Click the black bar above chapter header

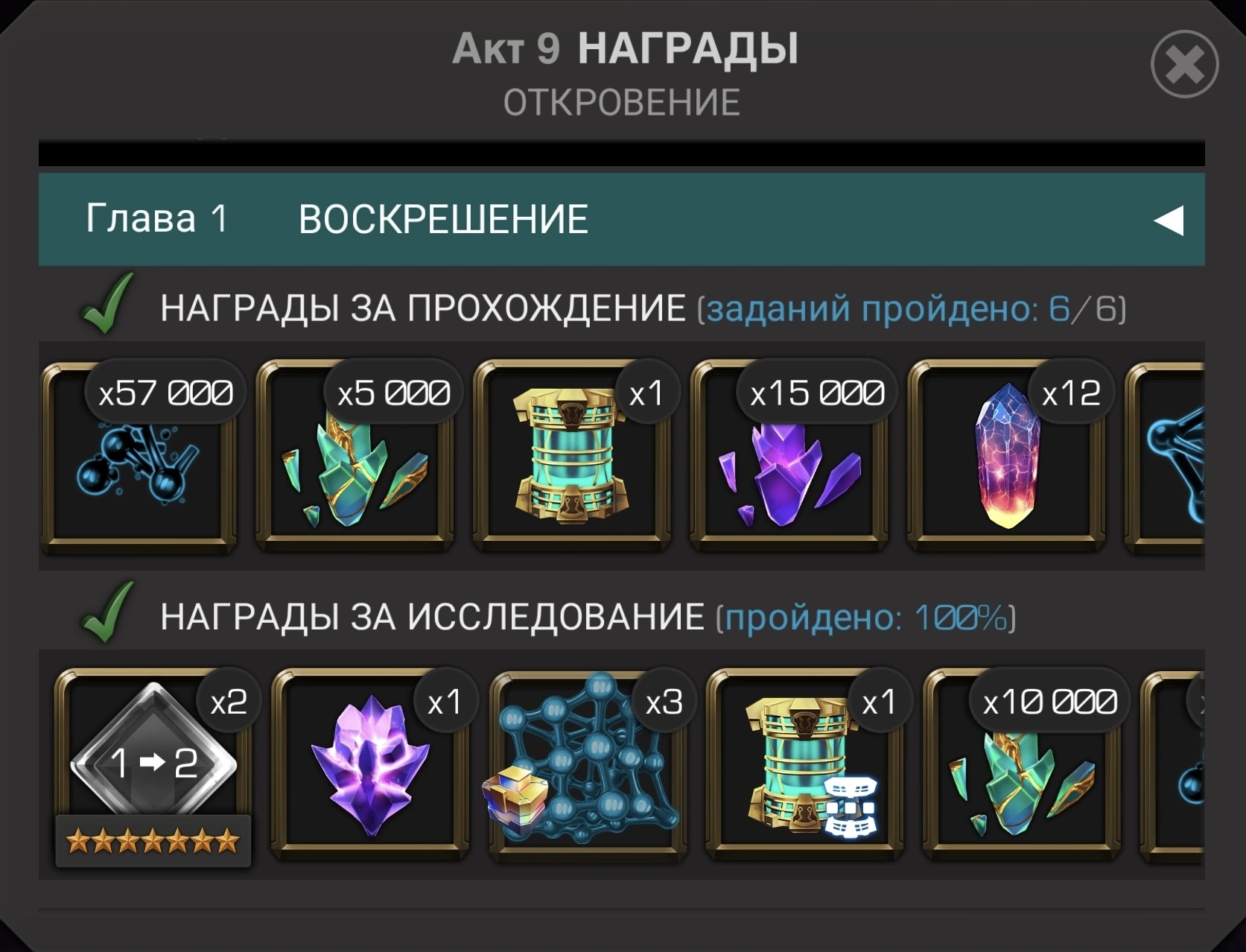622,153
